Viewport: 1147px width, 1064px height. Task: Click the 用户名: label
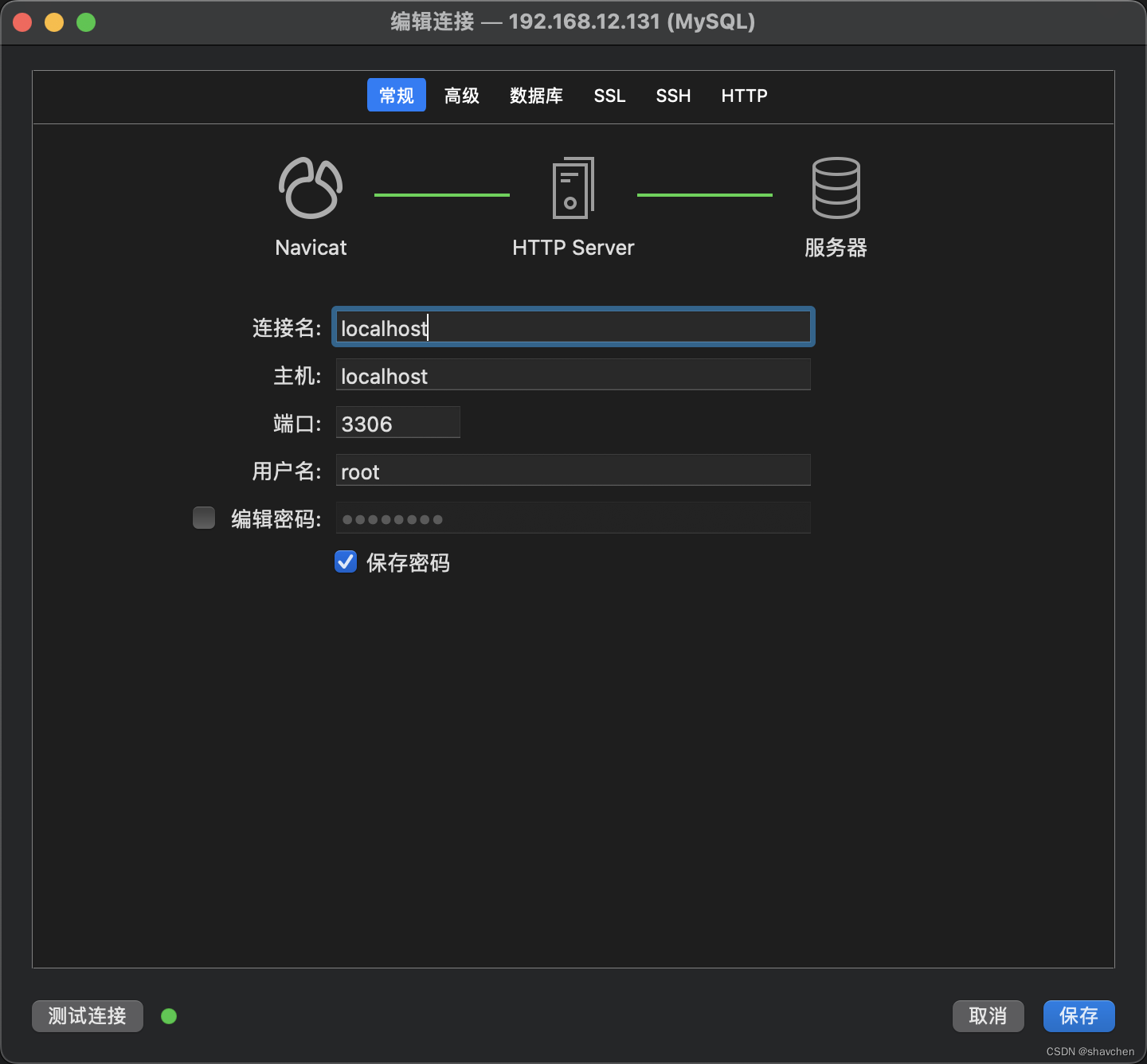287,471
